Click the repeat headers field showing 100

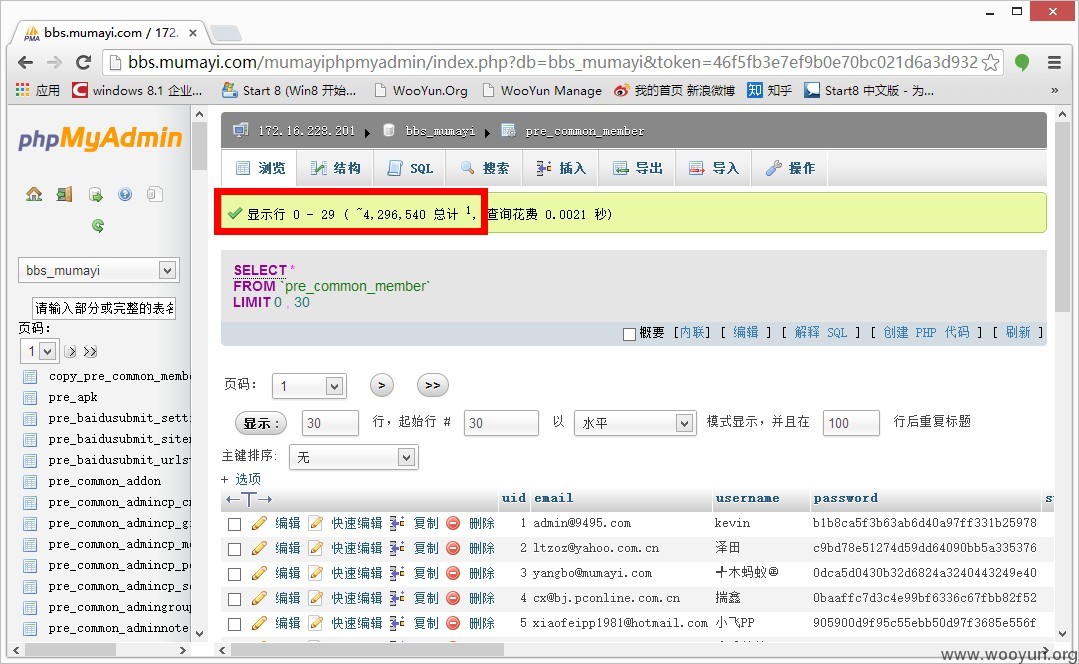pyautogui.click(x=851, y=423)
